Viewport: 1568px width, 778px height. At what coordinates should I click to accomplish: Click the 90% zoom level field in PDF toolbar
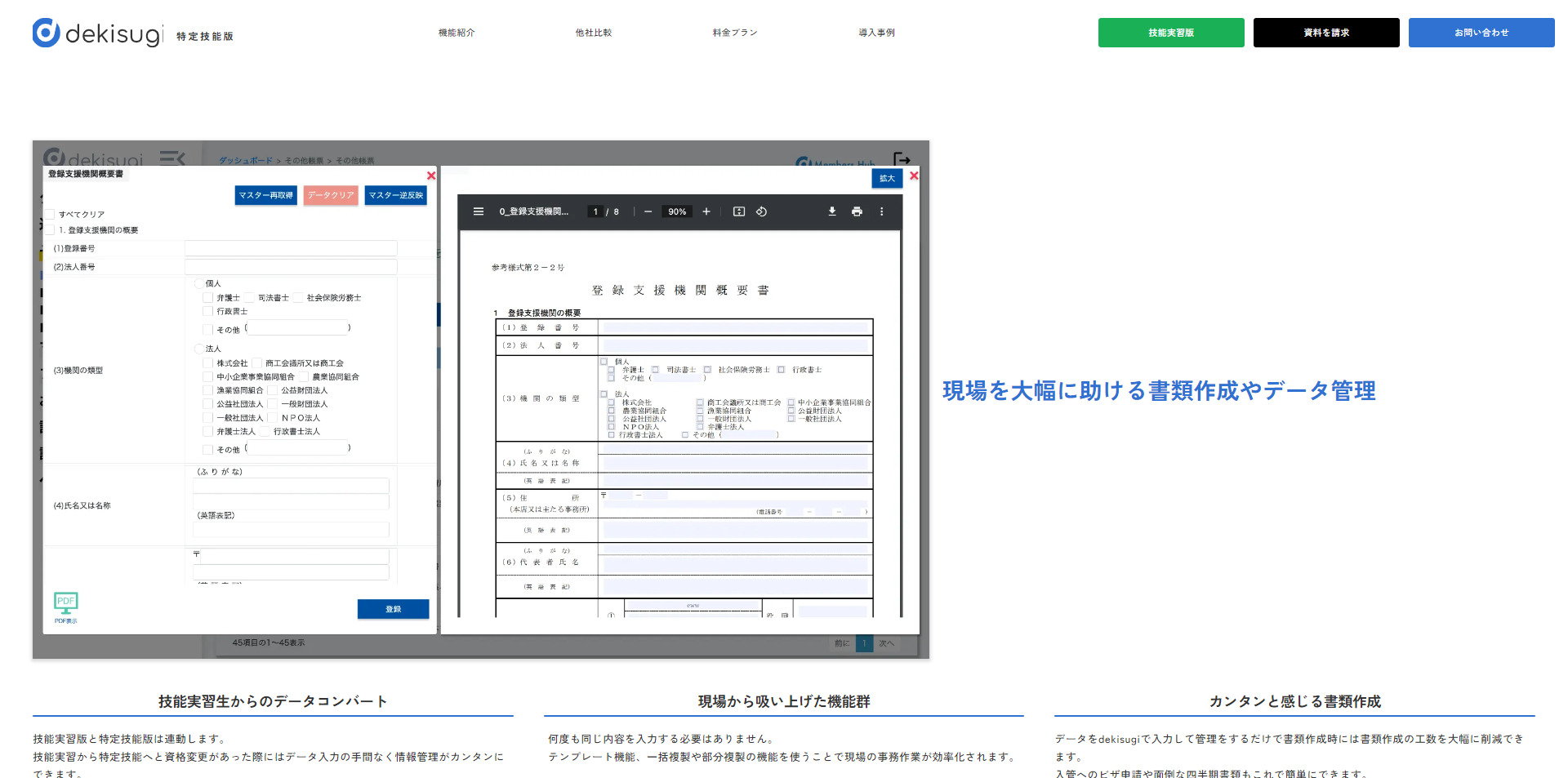(x=677, y=211)
